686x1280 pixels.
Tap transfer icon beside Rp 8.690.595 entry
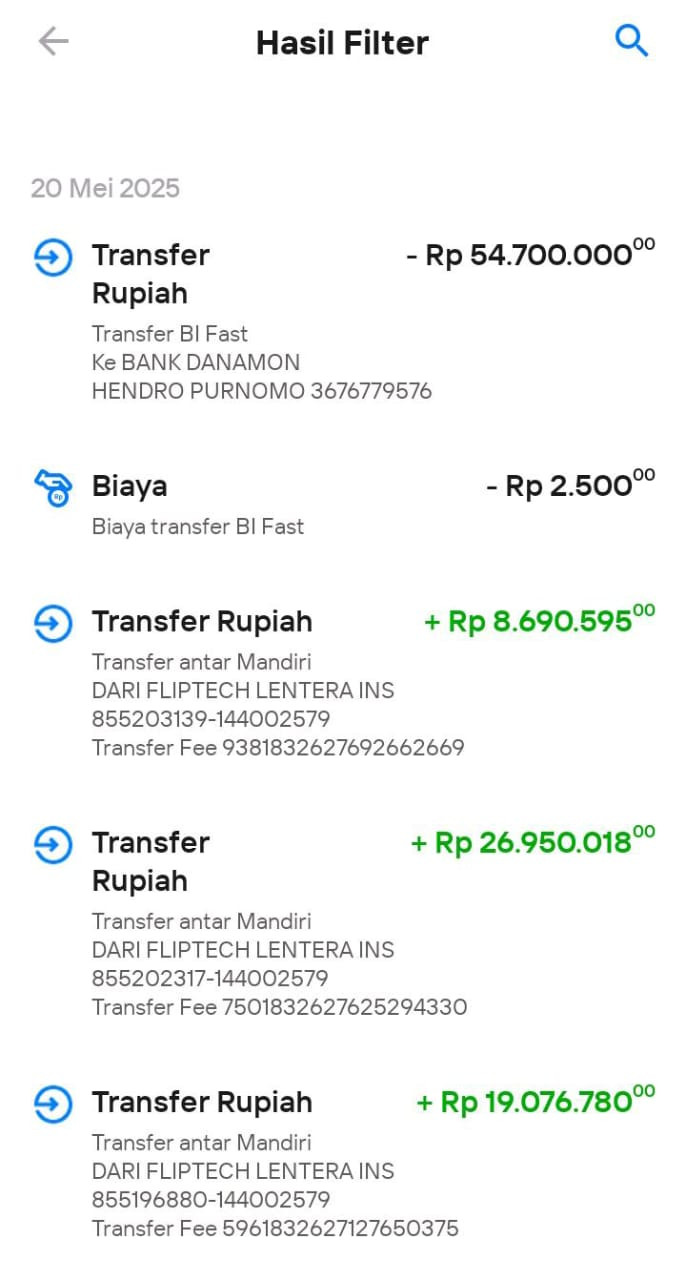[53, 623]
